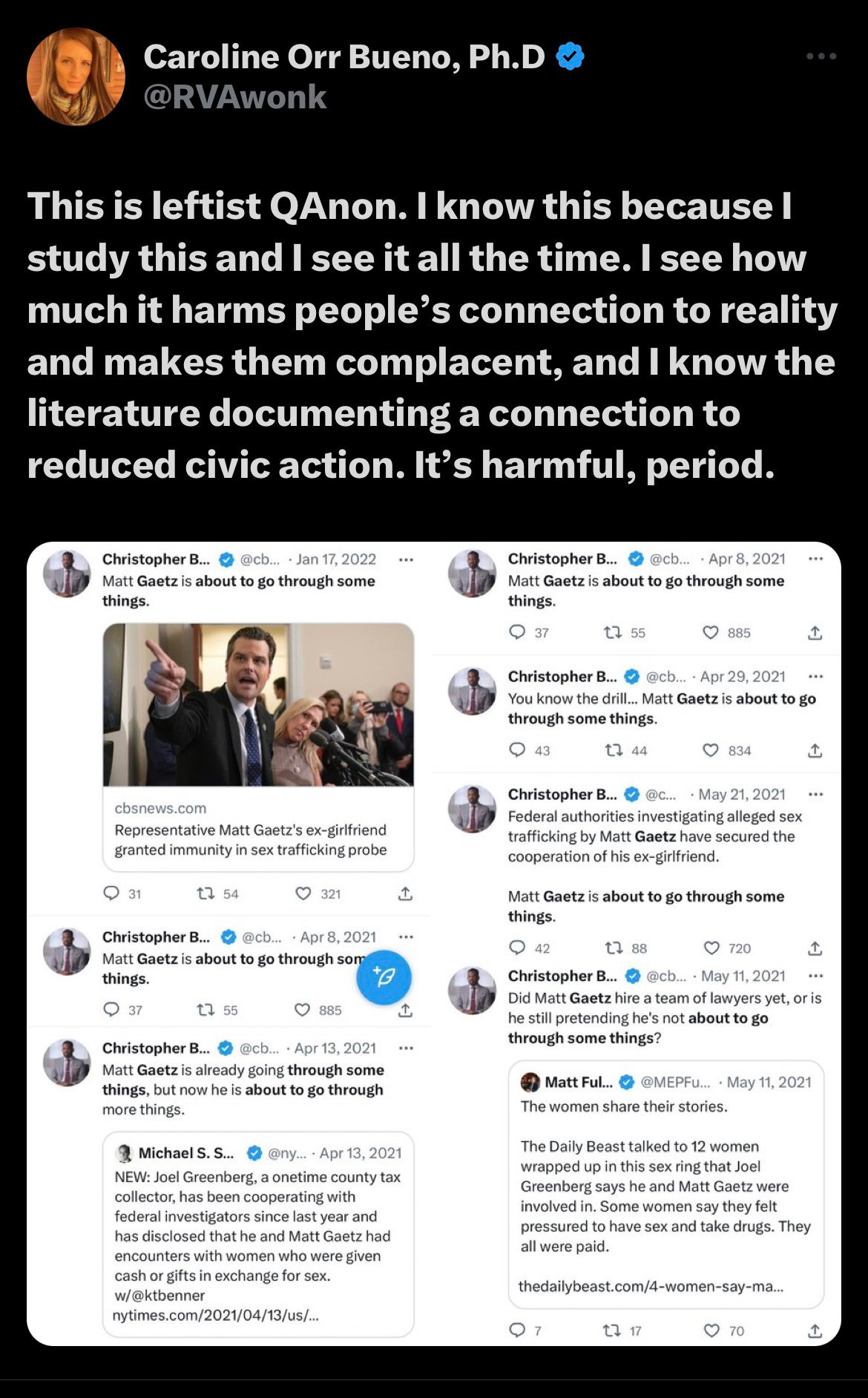Viewport: 868px width, 1398px height.
Task: Open the more options menu for the main tweet
Action: pyautogui.click(x=821, y=56)
